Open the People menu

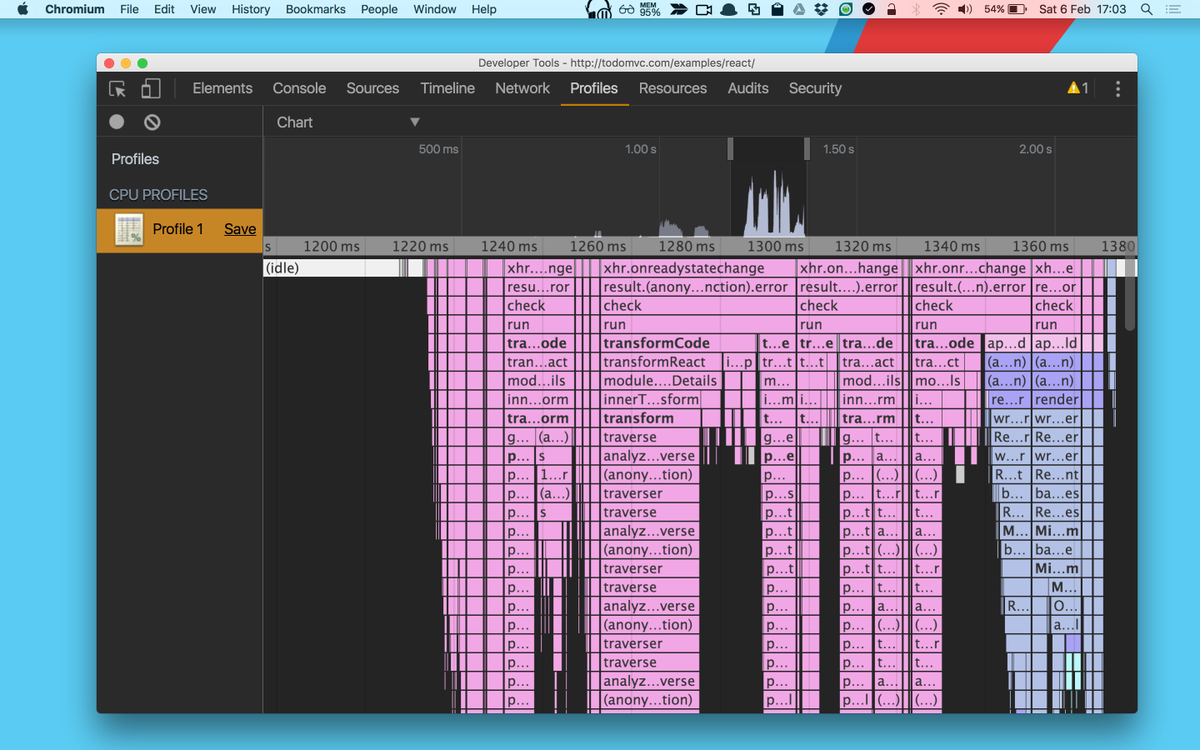(379, 9)
